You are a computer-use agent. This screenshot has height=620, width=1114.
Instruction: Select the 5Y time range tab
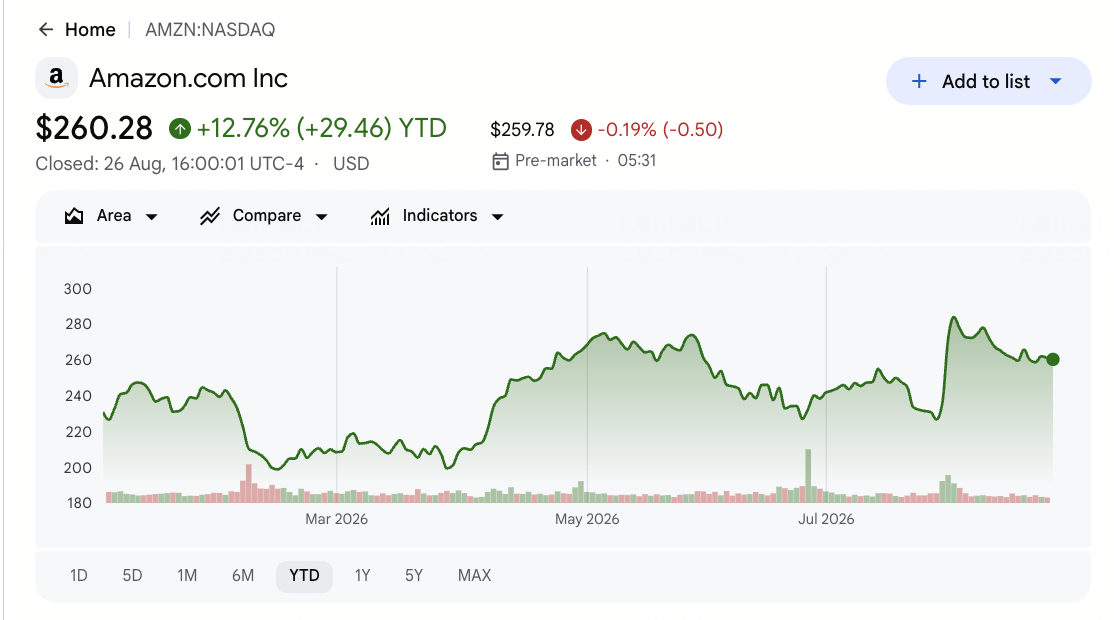(x=414, y=575)
